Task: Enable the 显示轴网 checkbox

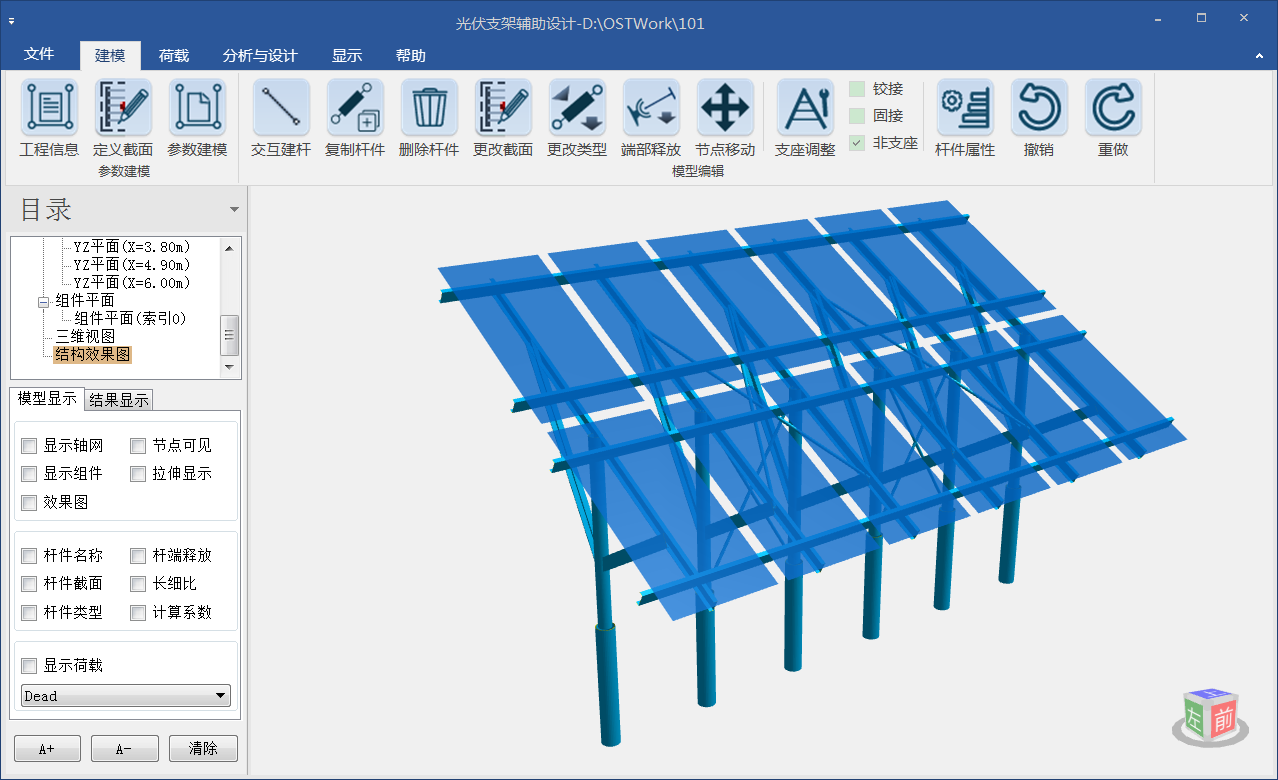Action: (x=29, y=446)
